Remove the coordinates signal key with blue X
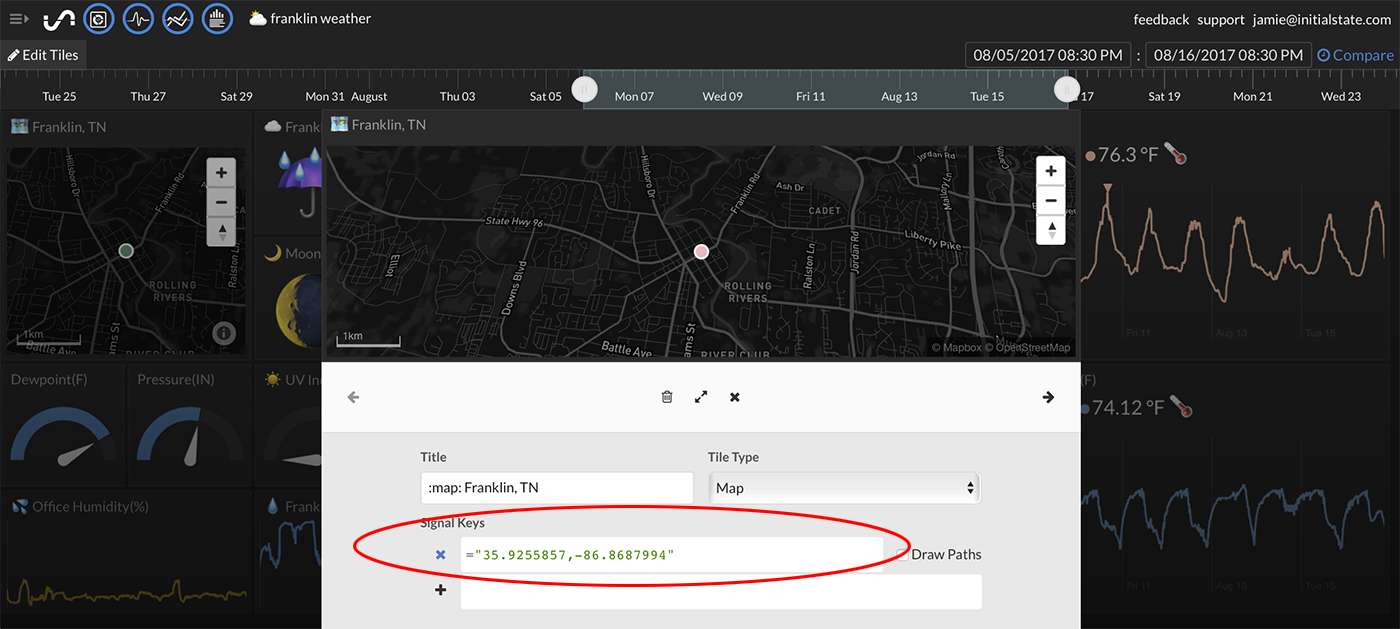The width and height of the screenshot is (1400, 629). pos(440,554)
